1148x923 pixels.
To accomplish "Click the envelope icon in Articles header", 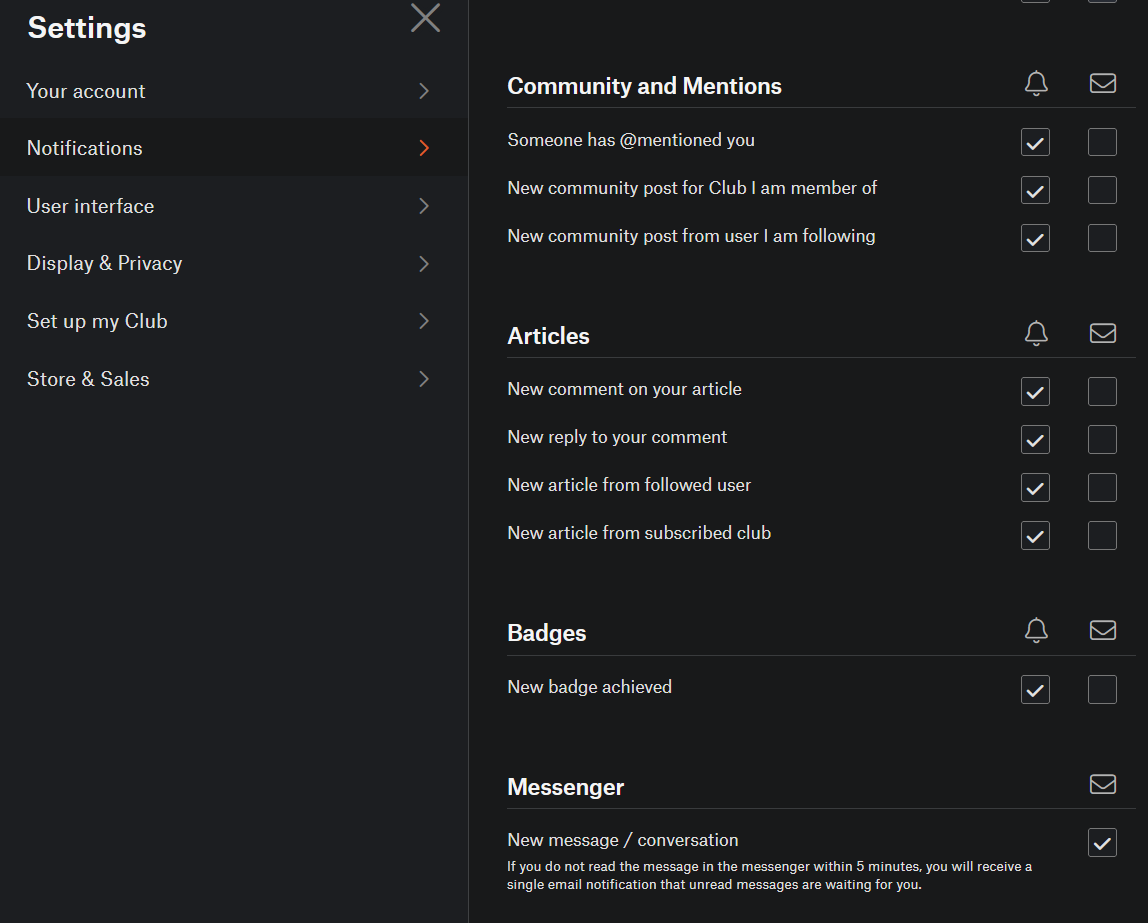I will pos(1102,334).
